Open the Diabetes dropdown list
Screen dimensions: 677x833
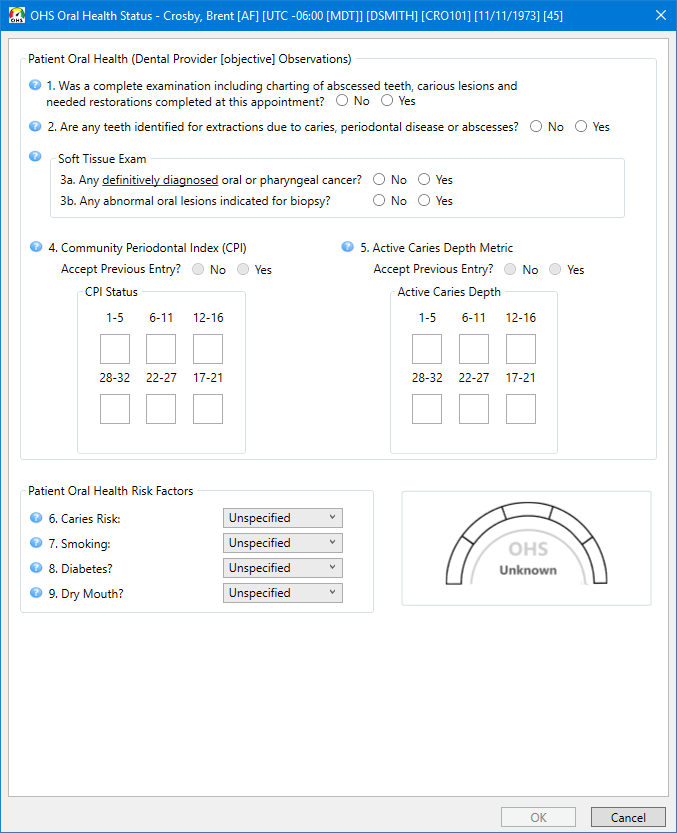[x=282, y=568]
